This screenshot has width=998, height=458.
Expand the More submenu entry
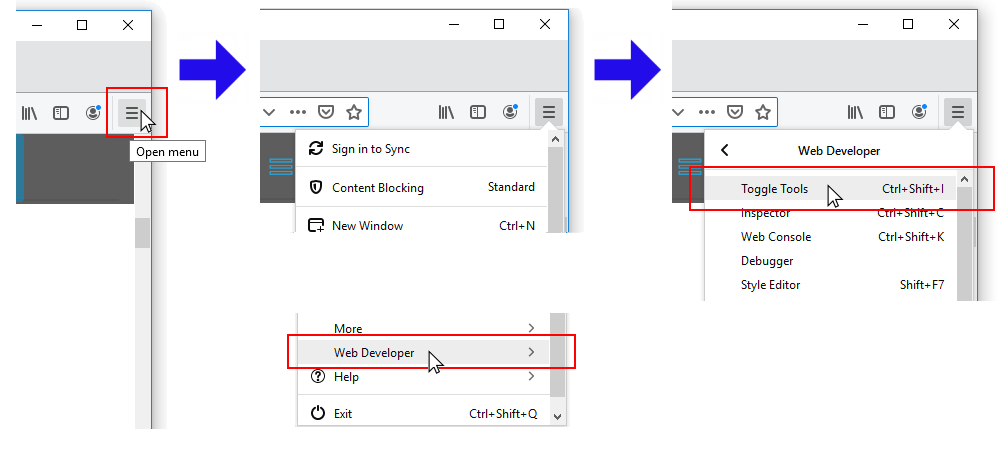point(348,328)
